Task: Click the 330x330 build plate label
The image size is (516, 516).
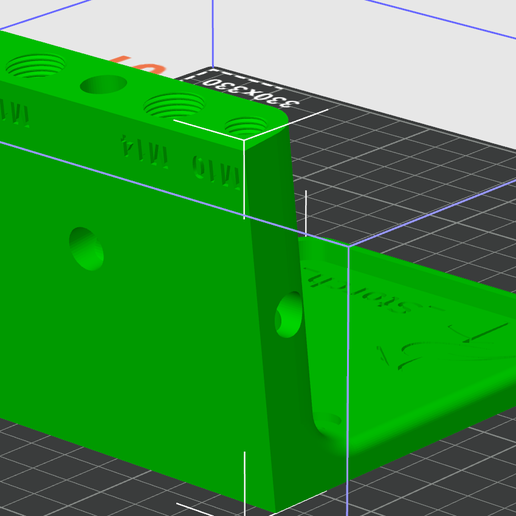Action: pyautogui.click(x=252, y=94)
